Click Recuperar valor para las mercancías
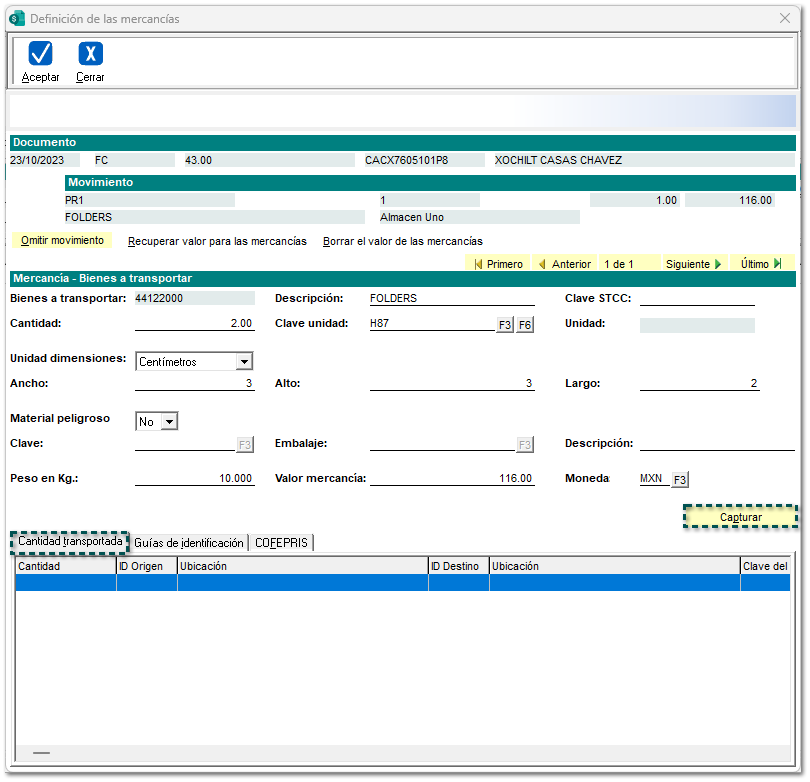 (217, 241)
